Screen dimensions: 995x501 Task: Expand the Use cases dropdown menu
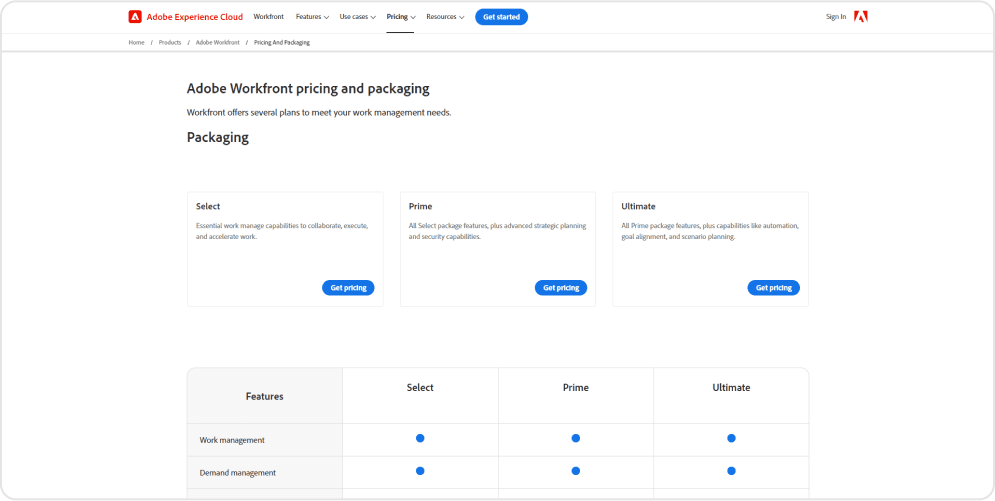click(357, 17)
